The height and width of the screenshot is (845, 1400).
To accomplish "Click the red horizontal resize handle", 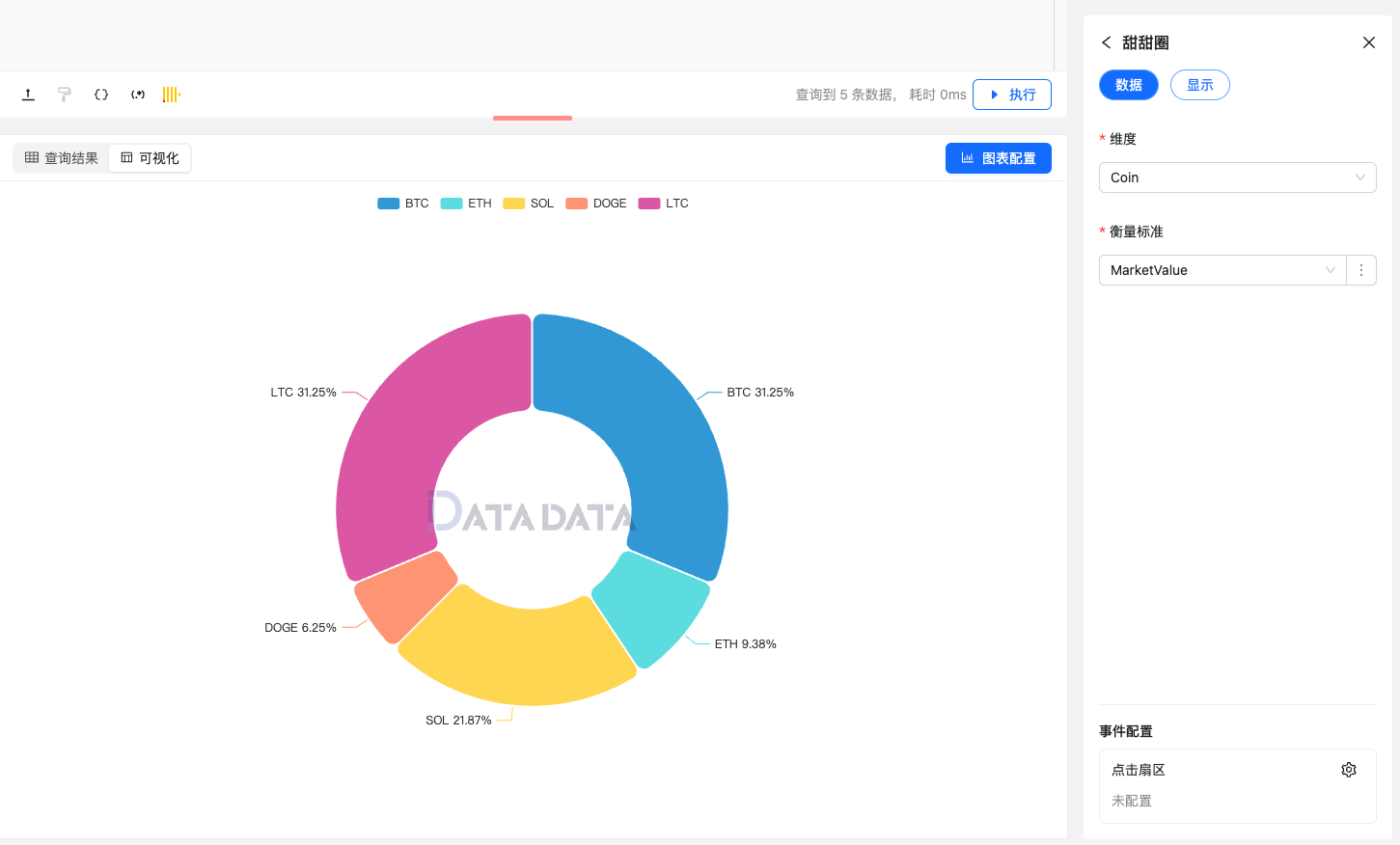I will point(533,118).
